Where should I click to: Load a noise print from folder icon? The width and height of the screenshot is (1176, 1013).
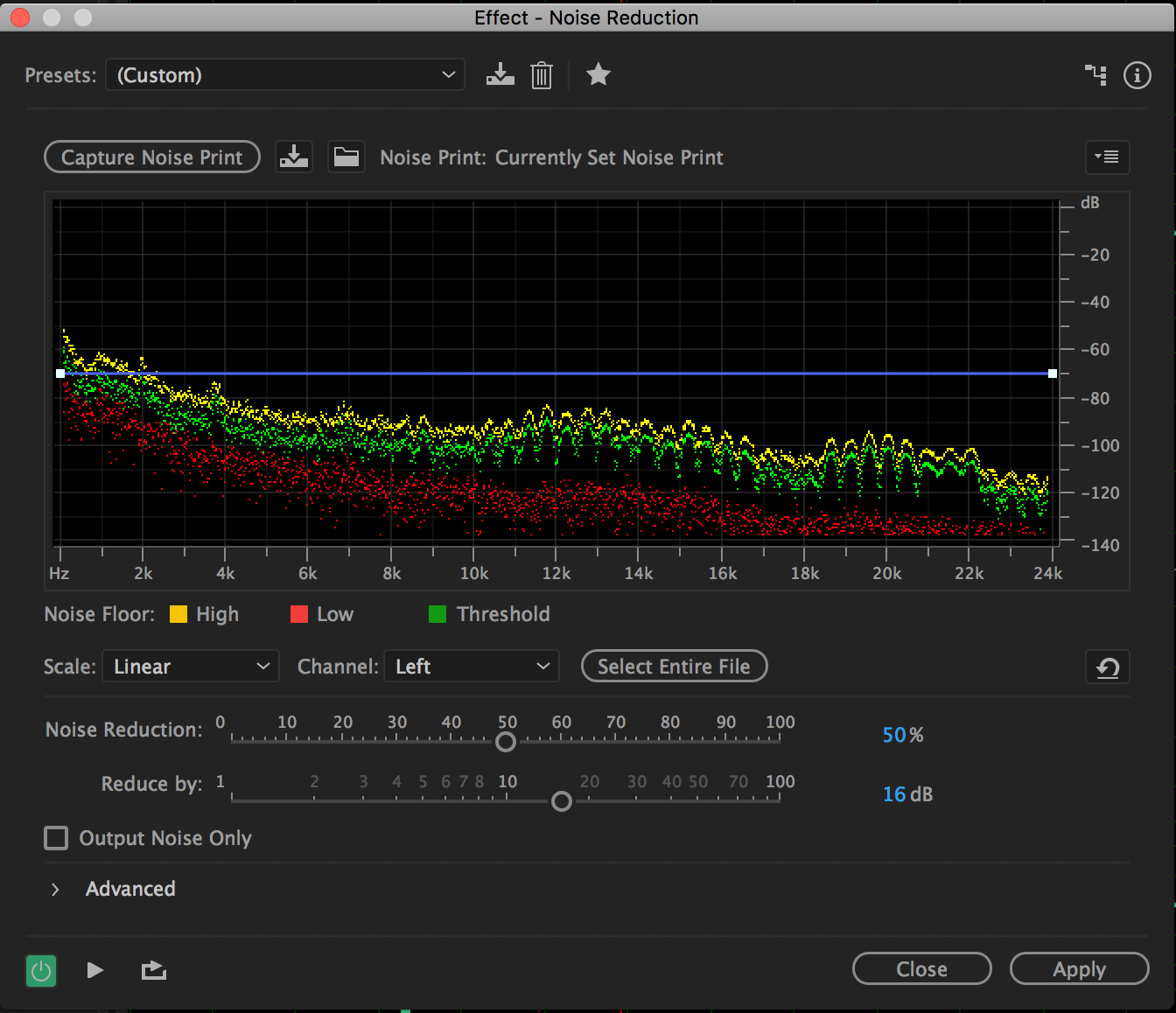[x=346, y=157]
